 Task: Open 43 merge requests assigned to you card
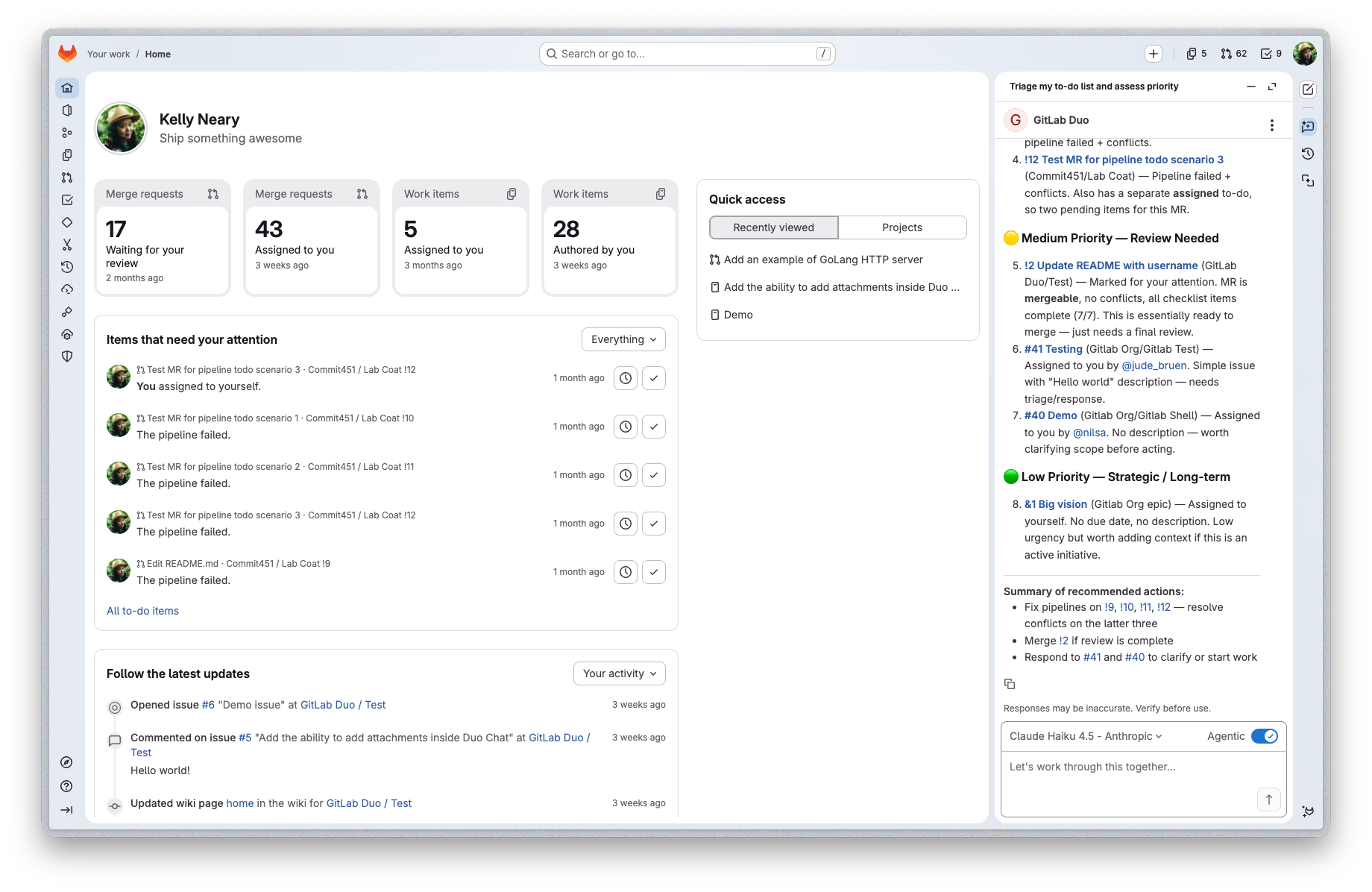click(x=312, y=238)
